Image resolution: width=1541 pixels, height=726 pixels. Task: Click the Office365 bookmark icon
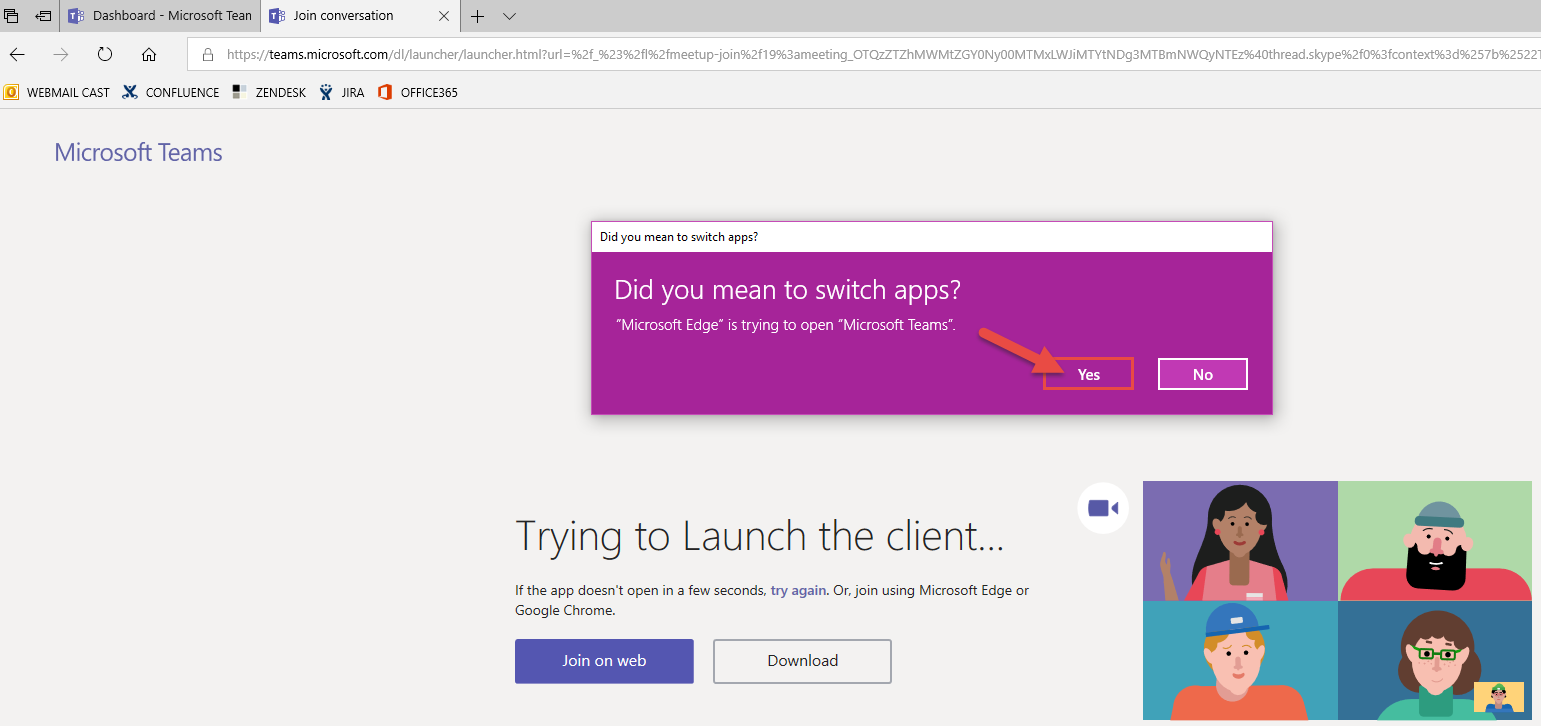coord(385,92)
